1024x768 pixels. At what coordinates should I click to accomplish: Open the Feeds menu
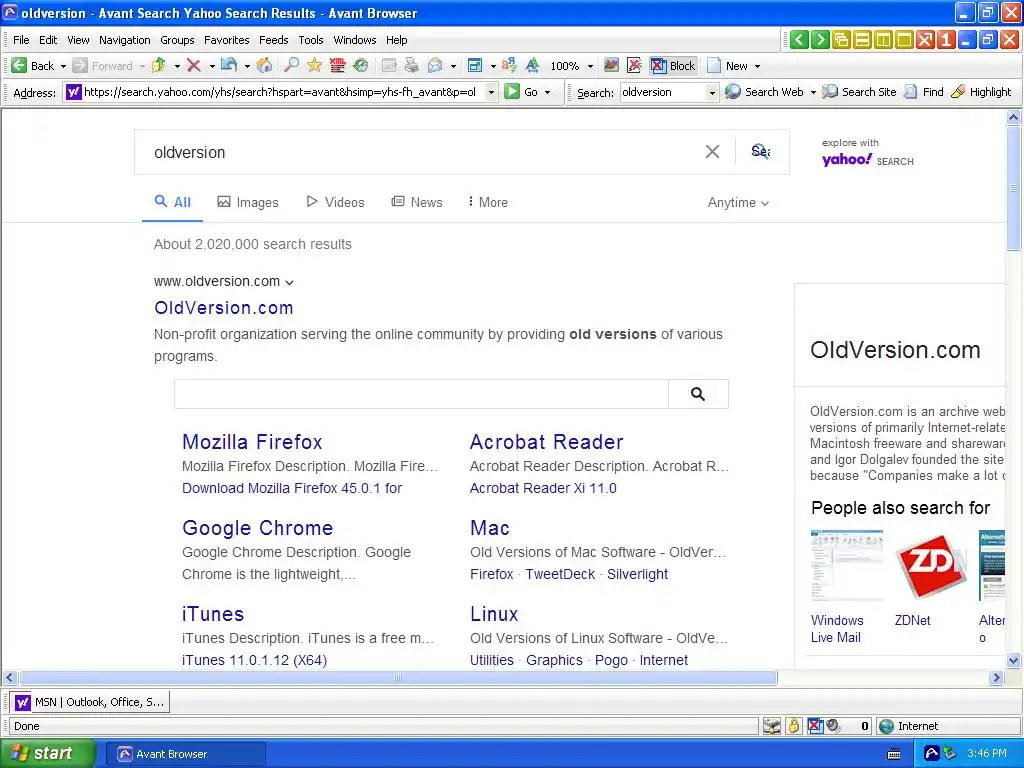pyautogui.click(x=274, y=40)
